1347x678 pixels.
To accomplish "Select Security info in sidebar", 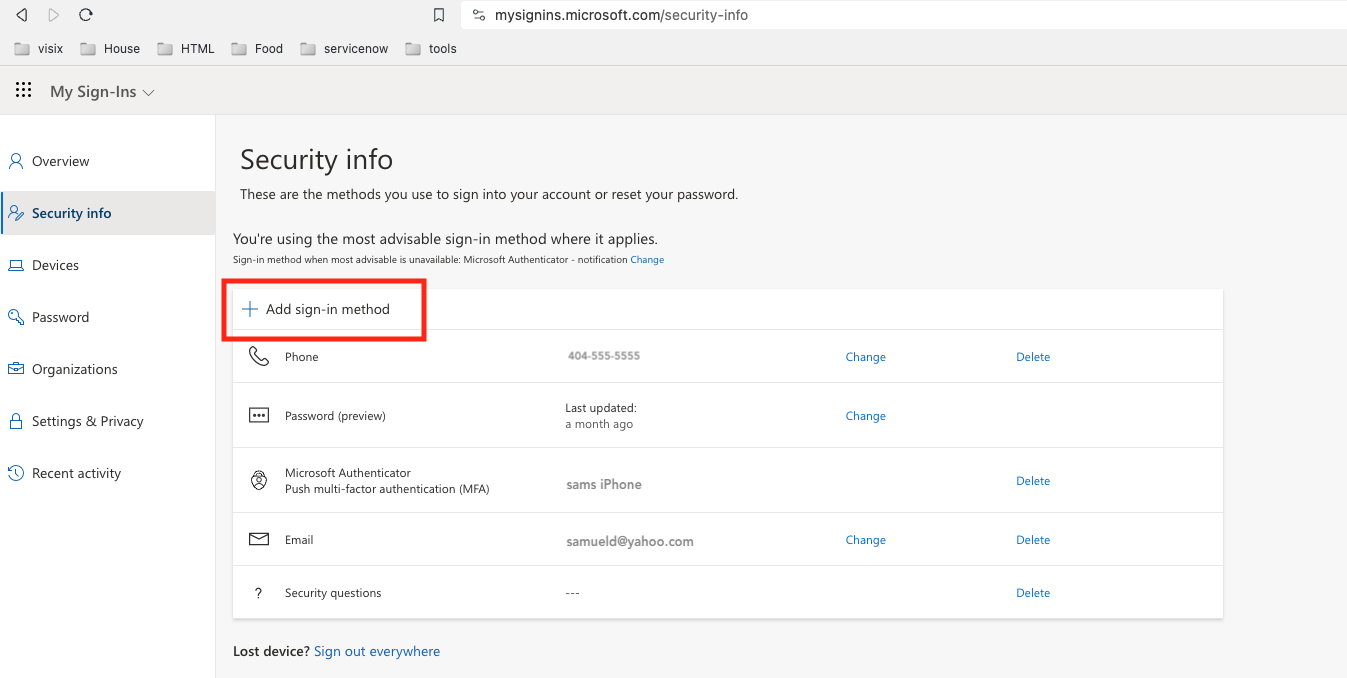I will pyautogui.click(x=107, y=213).
